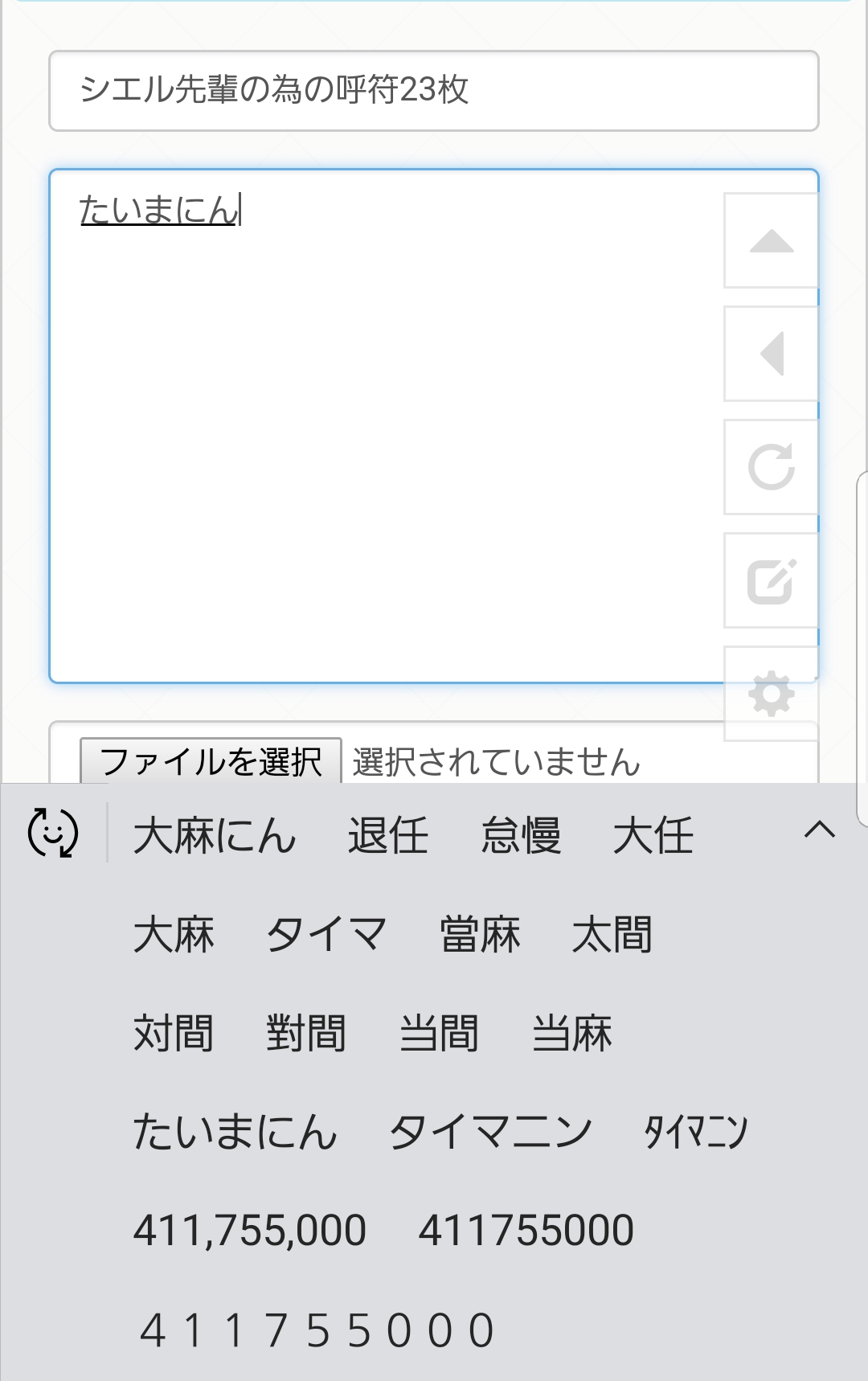
Task: Choose hiragana candidate たいまにん
Action: tap(235, 1132)
